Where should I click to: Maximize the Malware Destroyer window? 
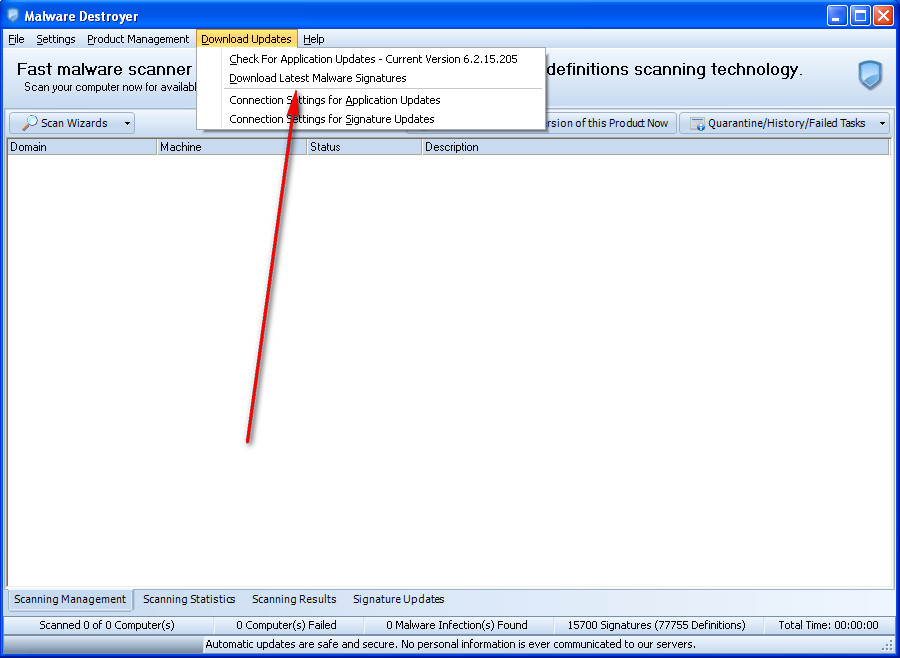861,16
